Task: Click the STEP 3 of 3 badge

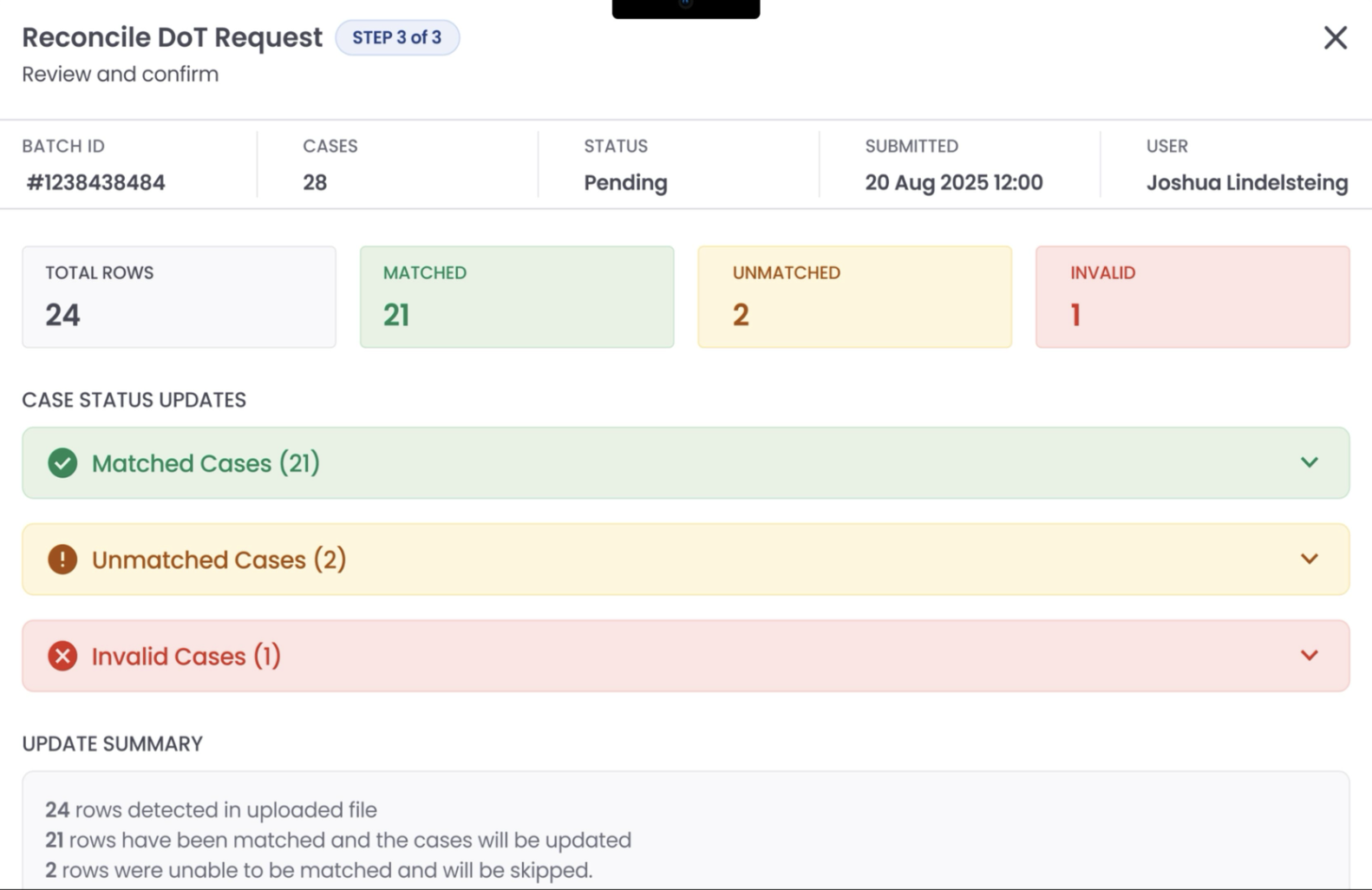Action: point(397,37)
